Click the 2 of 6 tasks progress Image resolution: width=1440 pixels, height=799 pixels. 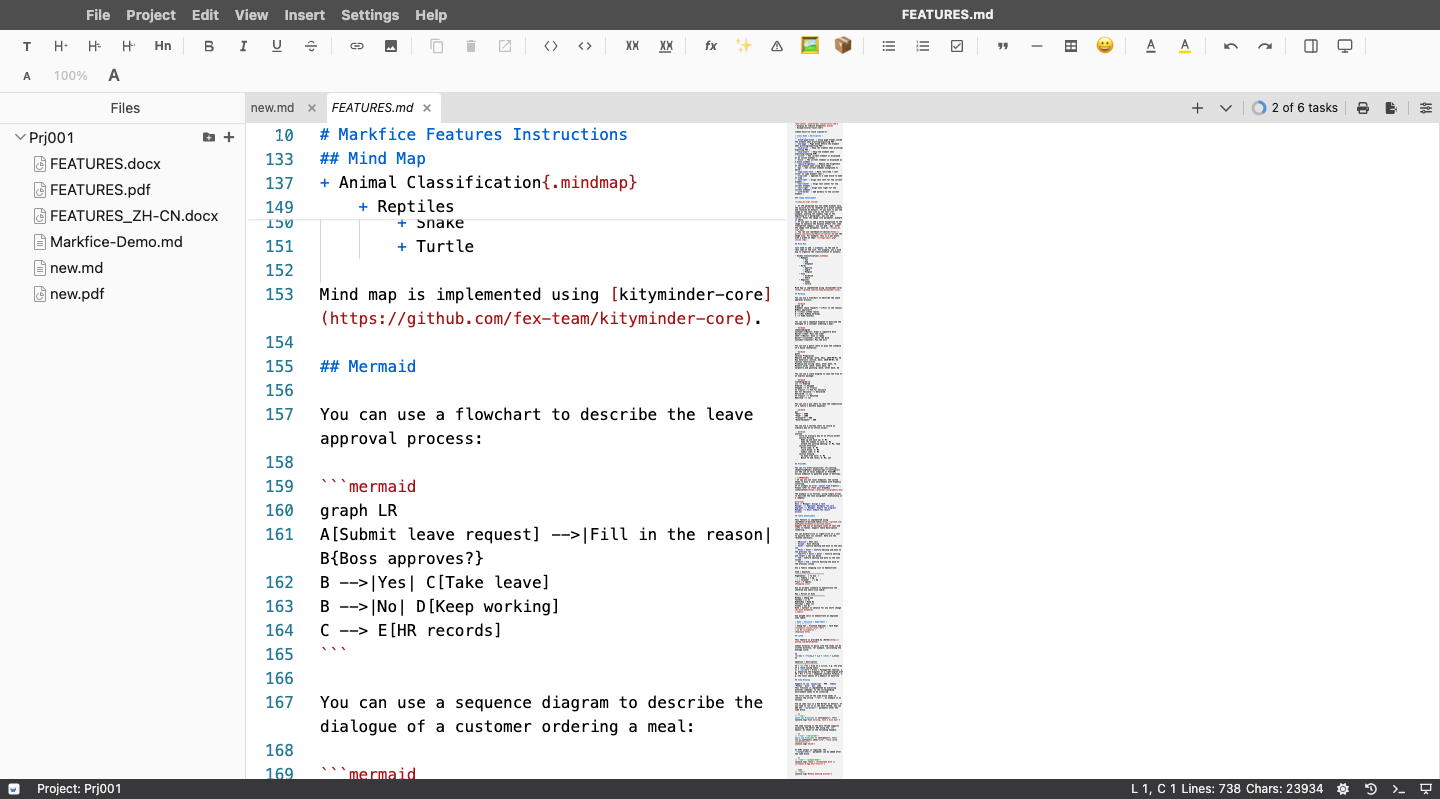click(1295, 108)
